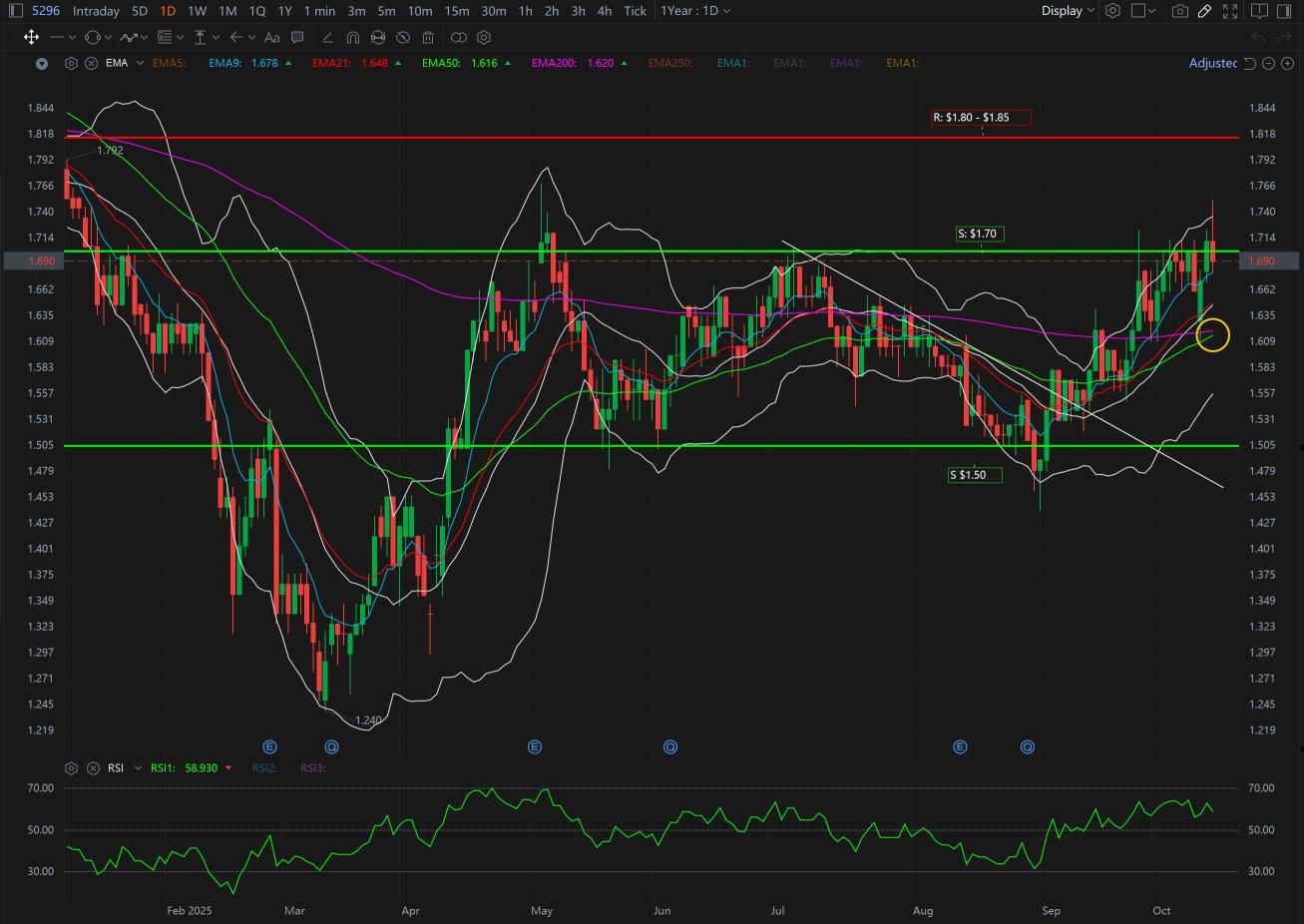
Task: Switch to the 1W timeframe
Action: (x=197, y=11)
